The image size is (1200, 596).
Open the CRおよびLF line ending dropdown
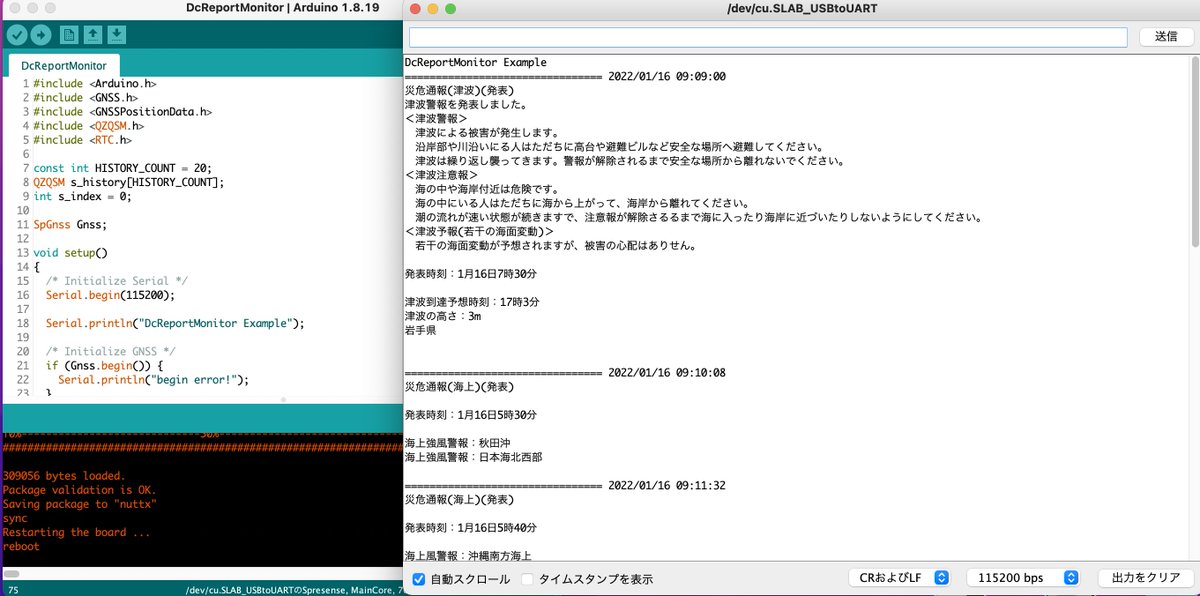pyautogui.click(x=899, y=578)
